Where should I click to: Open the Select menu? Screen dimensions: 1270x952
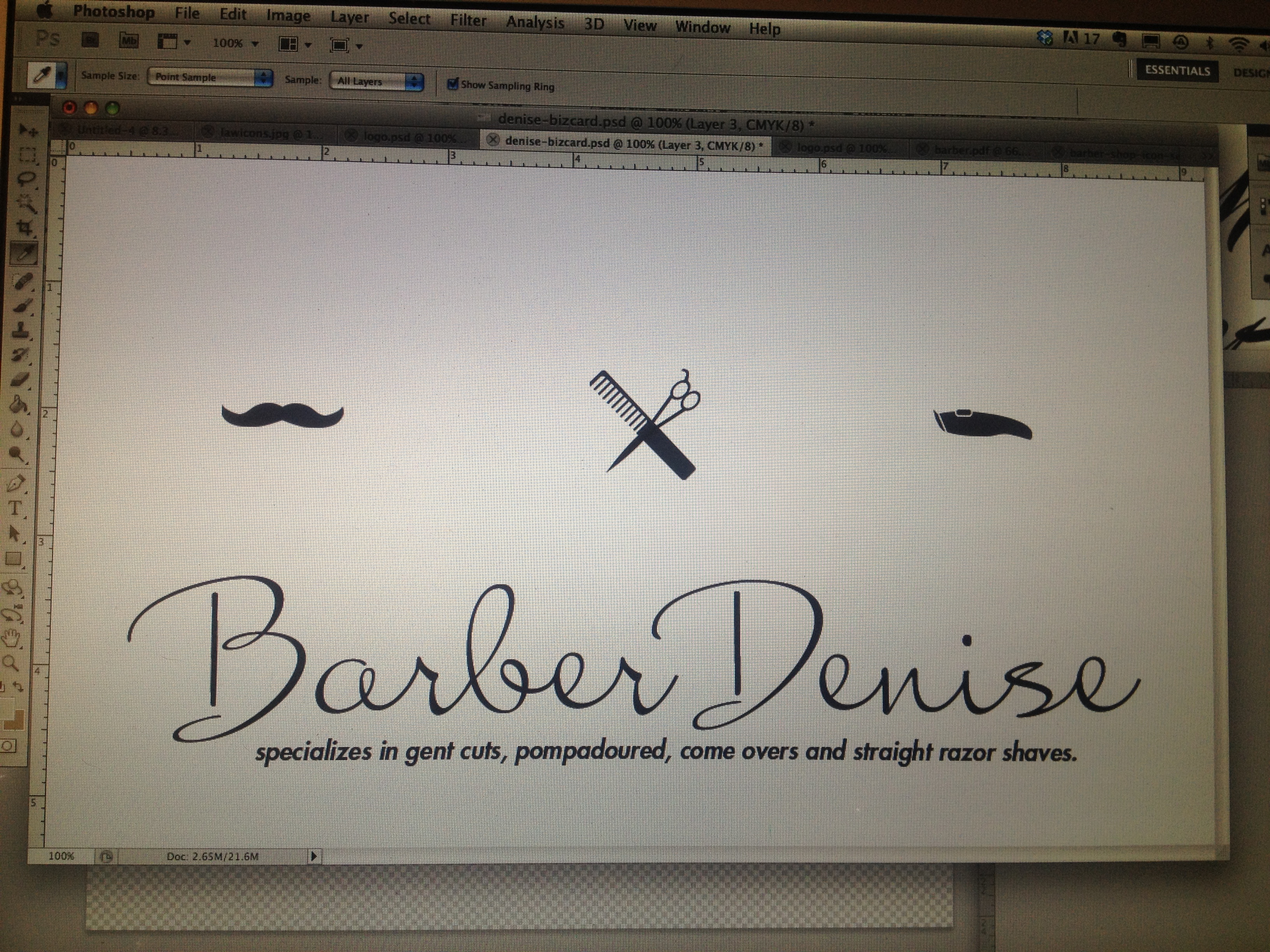409,18
